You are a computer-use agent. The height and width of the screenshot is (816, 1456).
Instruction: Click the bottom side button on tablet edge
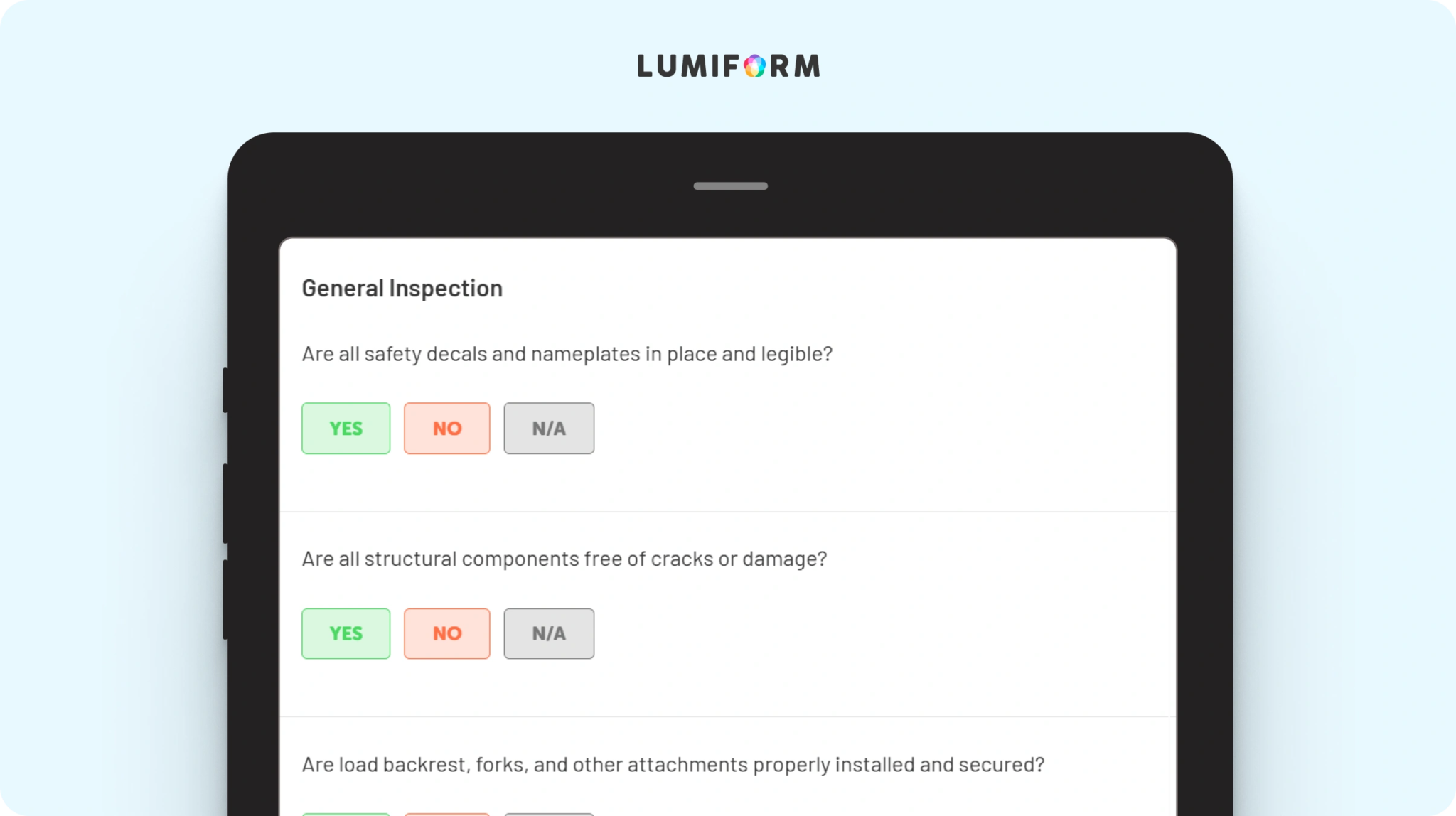tap(225, 600)
